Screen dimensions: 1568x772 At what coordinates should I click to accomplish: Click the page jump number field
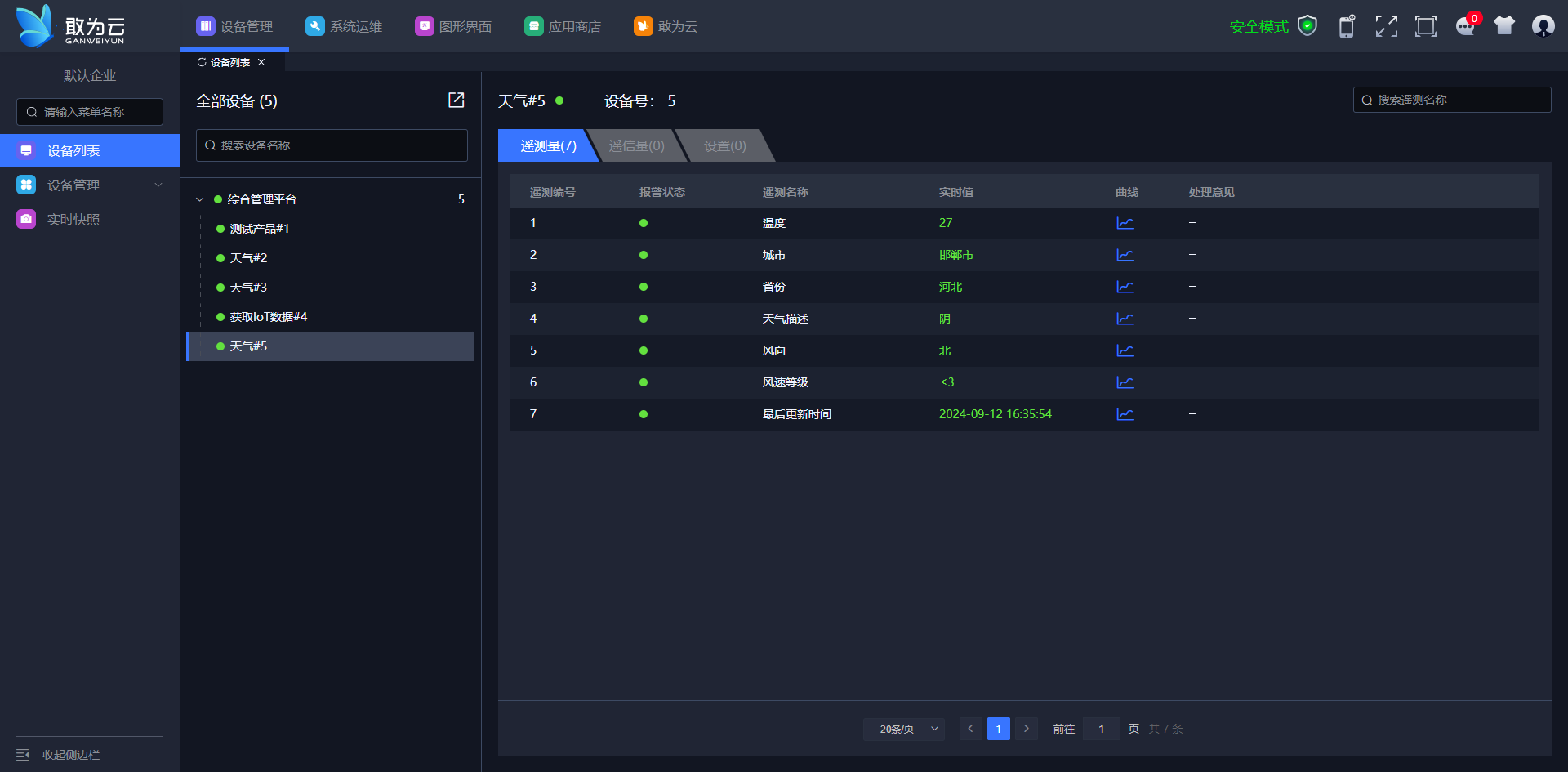(1101, 729)
